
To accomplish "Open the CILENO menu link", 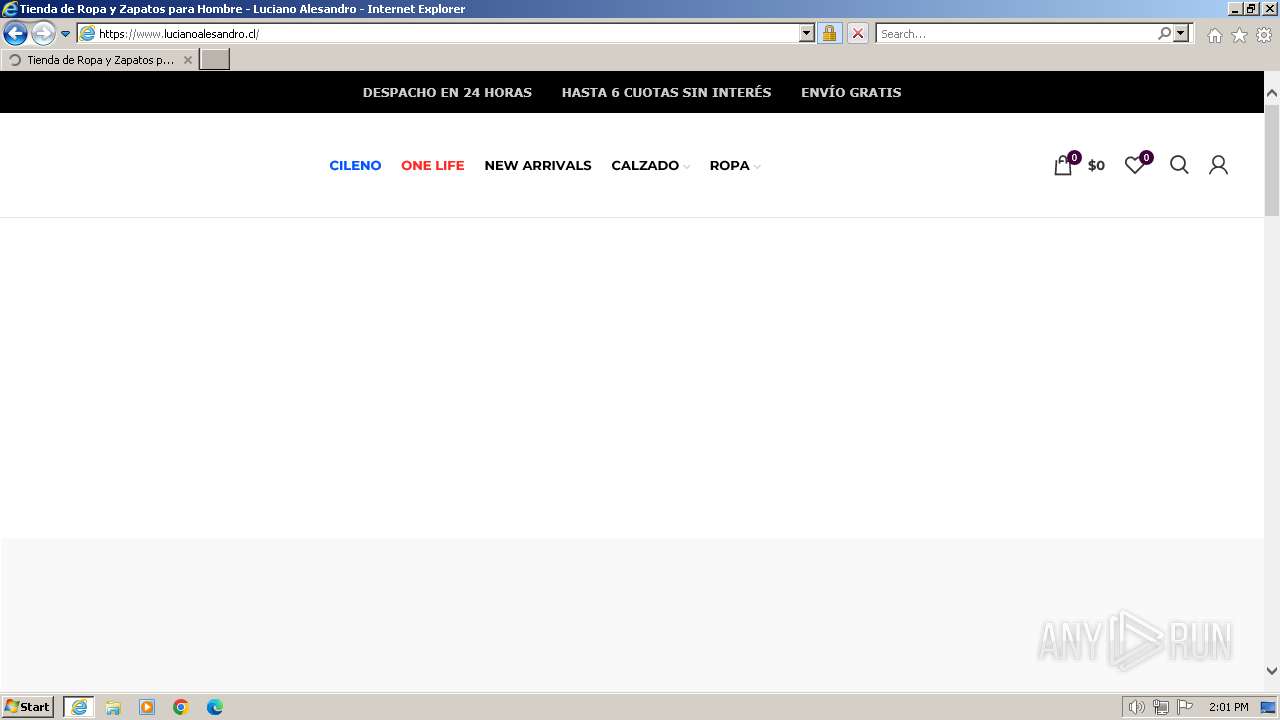I will click(355, 166).
